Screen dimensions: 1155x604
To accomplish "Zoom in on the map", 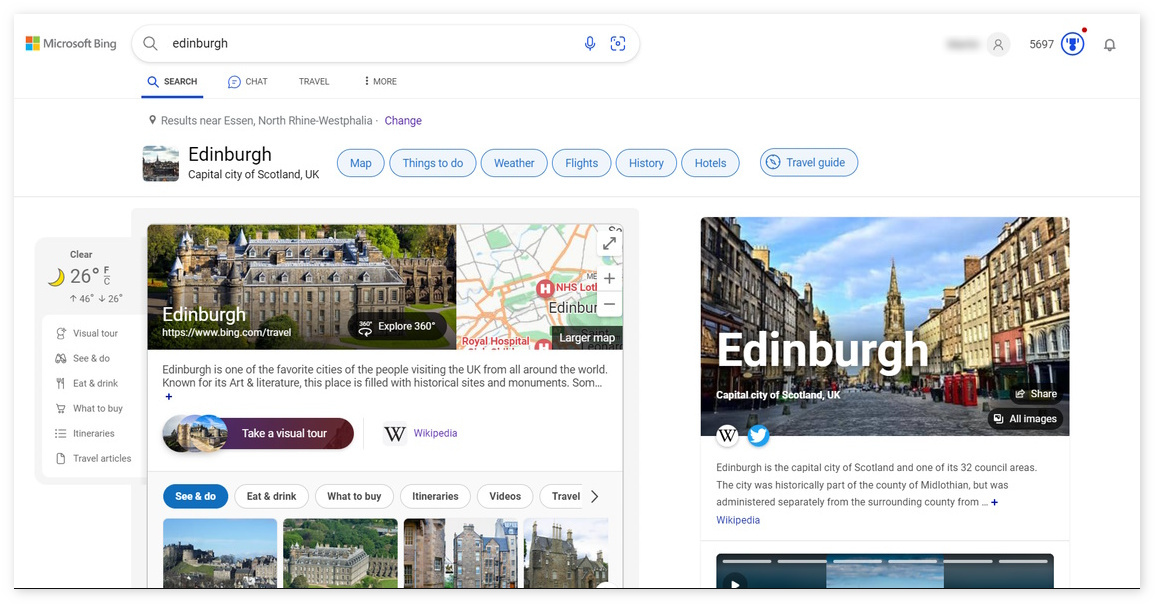I will pos(609,279).
